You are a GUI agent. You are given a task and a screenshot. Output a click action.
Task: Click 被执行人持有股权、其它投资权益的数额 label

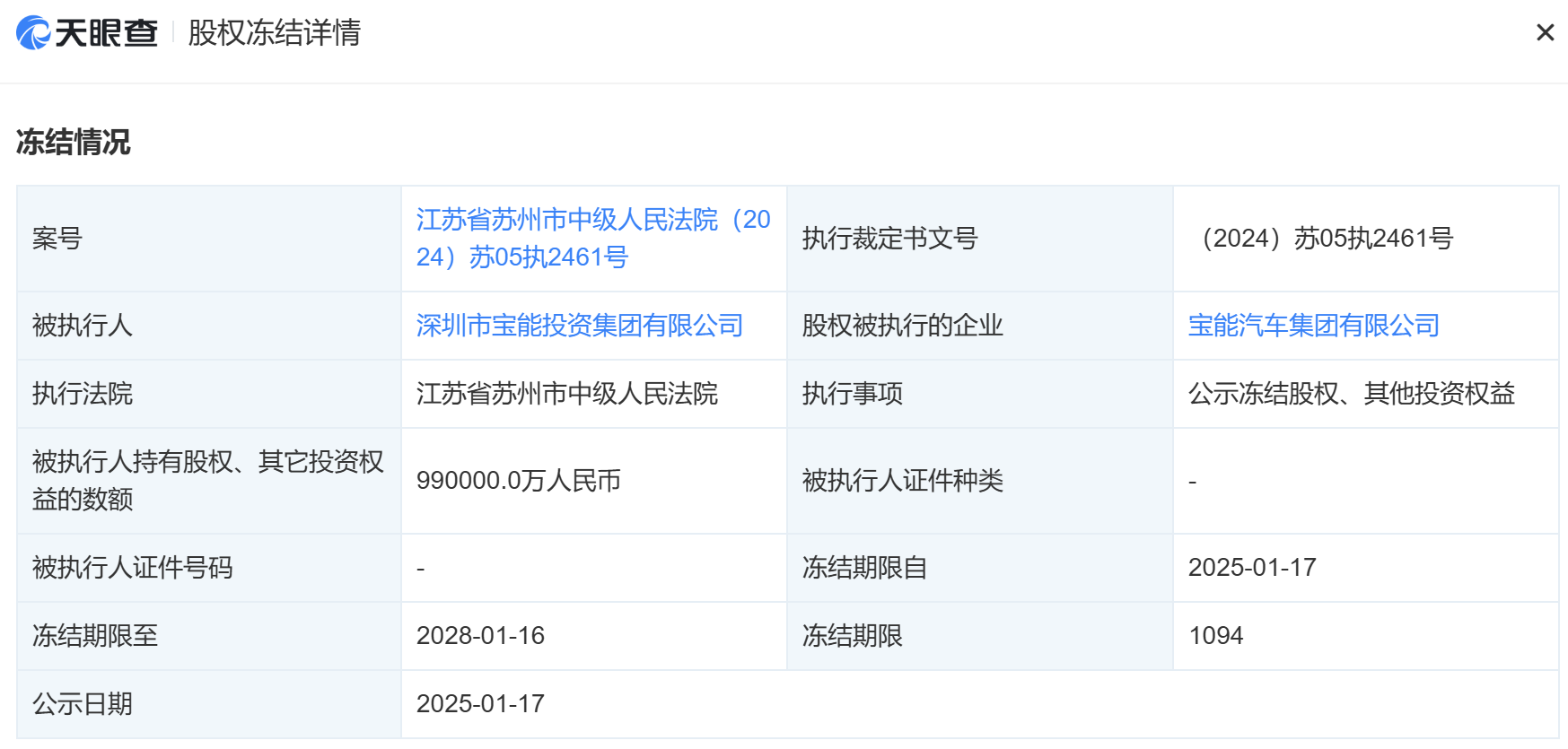tap(208, 481)
